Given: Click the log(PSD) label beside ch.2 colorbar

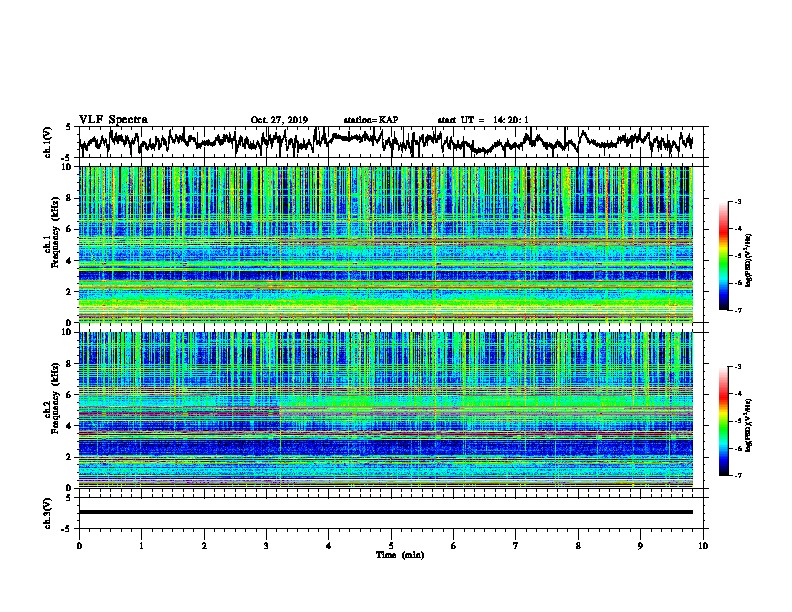Looking at the screenshot, I should click(749, 425).
